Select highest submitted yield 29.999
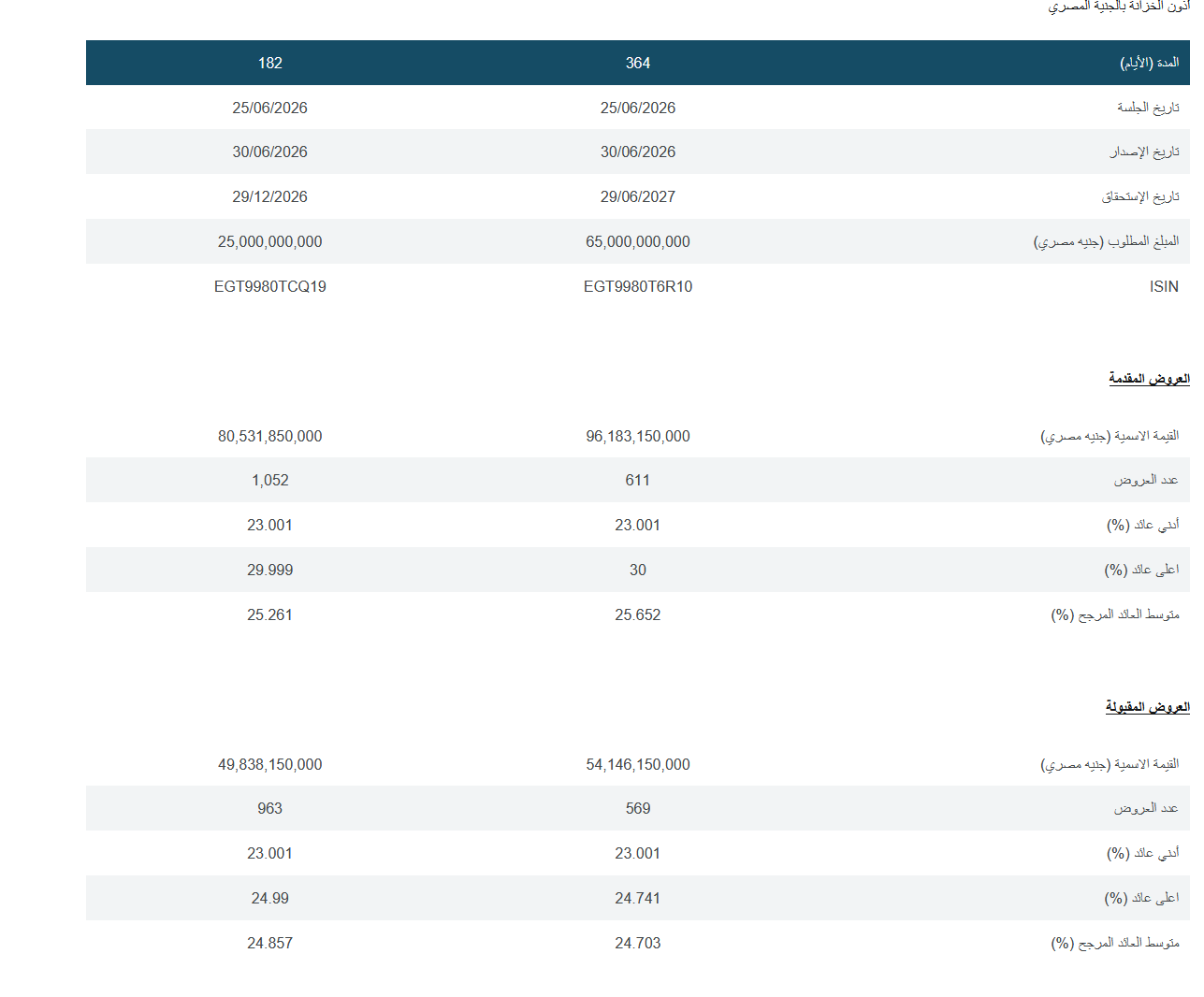 coord(270,570)
